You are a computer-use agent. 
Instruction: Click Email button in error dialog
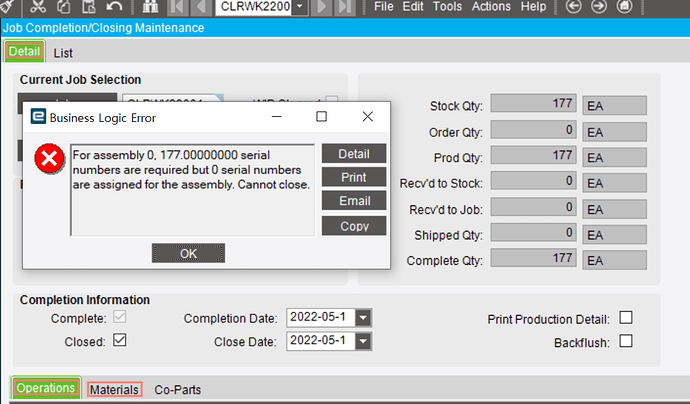(354, 201)
